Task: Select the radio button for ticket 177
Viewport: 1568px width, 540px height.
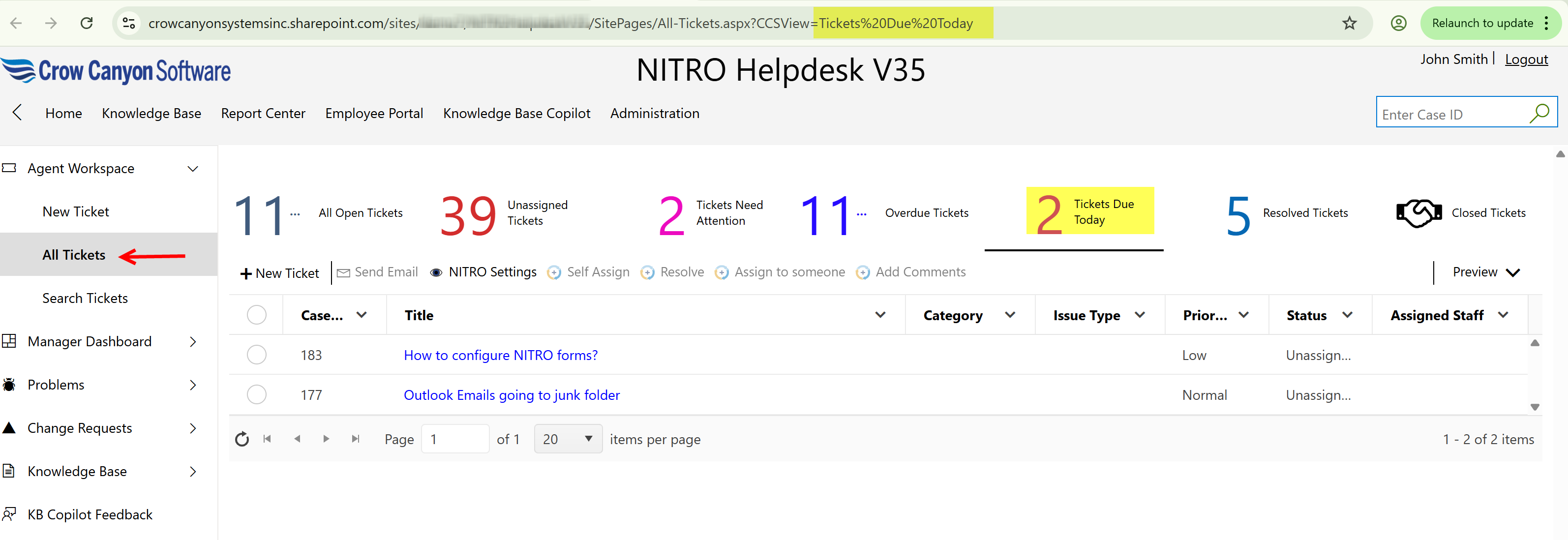Action: 257,394
